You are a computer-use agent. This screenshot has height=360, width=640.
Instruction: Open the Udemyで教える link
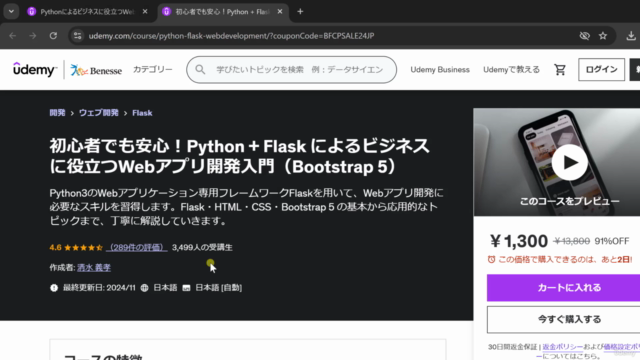tap(511, 70)
